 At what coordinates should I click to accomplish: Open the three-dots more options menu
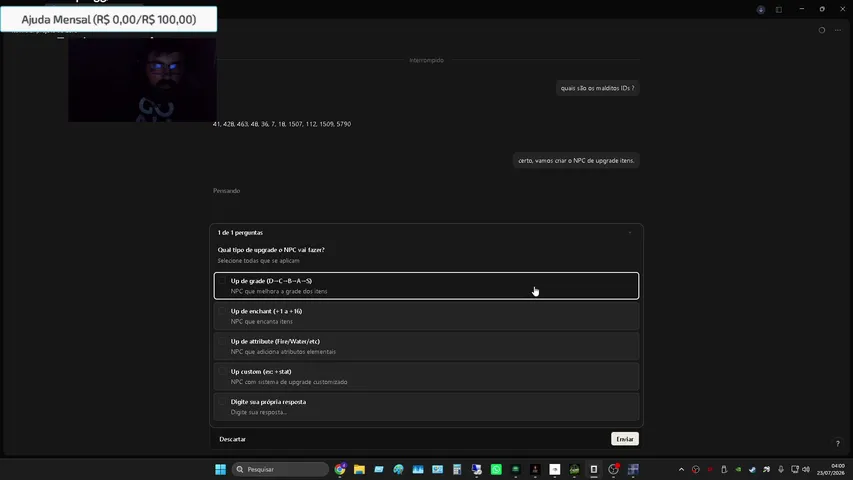pos(838,30)
